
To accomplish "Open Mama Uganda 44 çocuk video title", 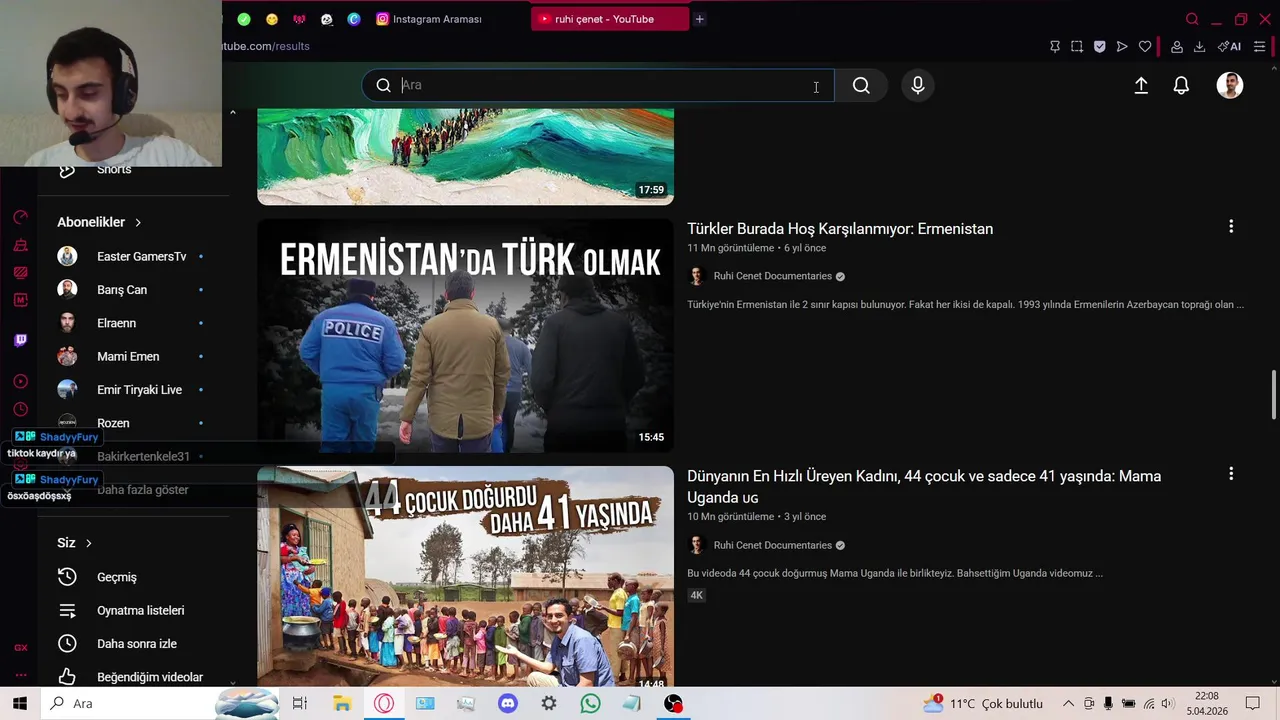I will pos(924,487).
